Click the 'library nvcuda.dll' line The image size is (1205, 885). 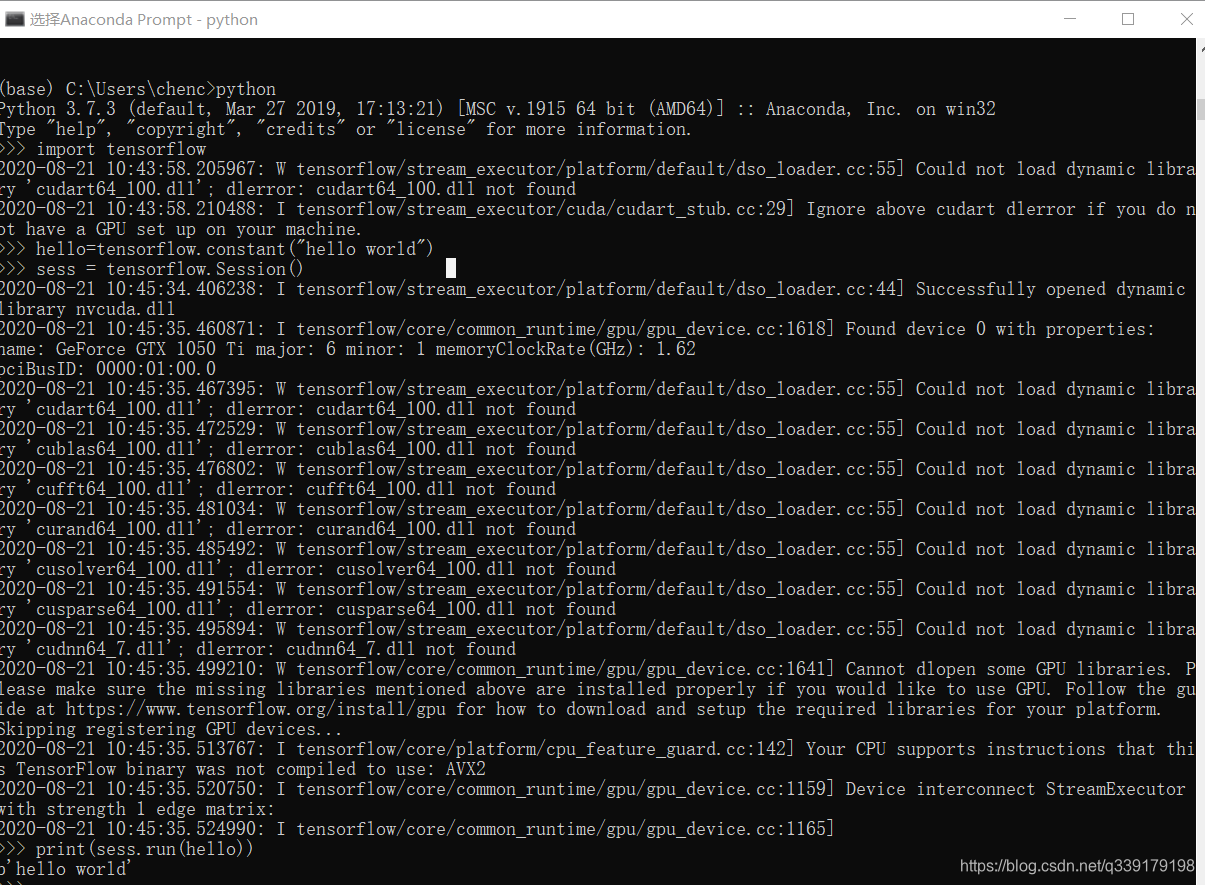pyautogui.click(x=88, y=309)
